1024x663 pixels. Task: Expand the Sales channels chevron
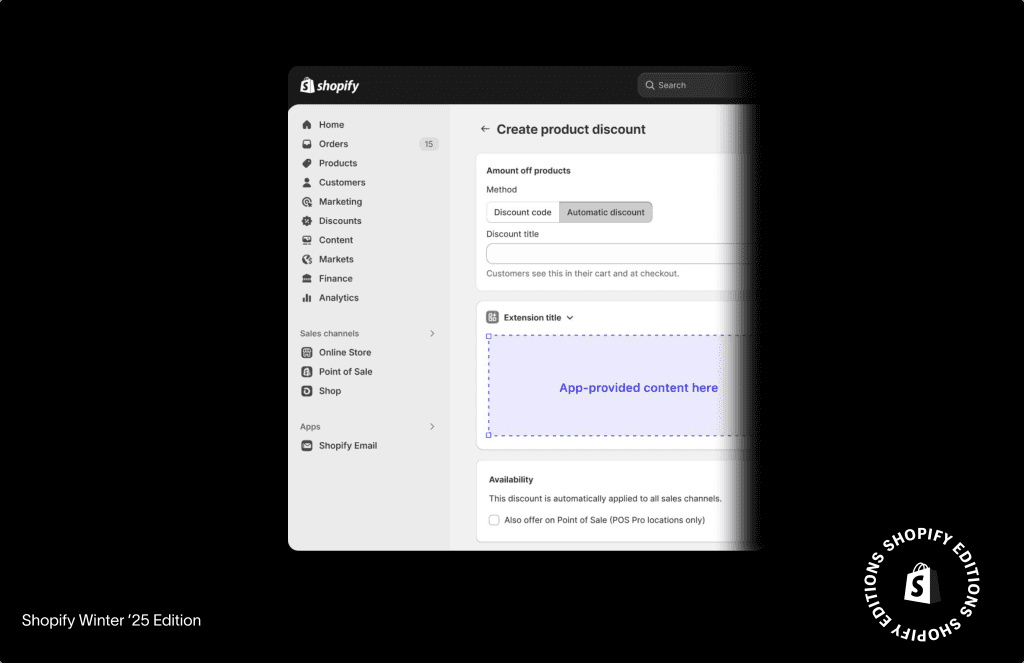pos(432,333)
